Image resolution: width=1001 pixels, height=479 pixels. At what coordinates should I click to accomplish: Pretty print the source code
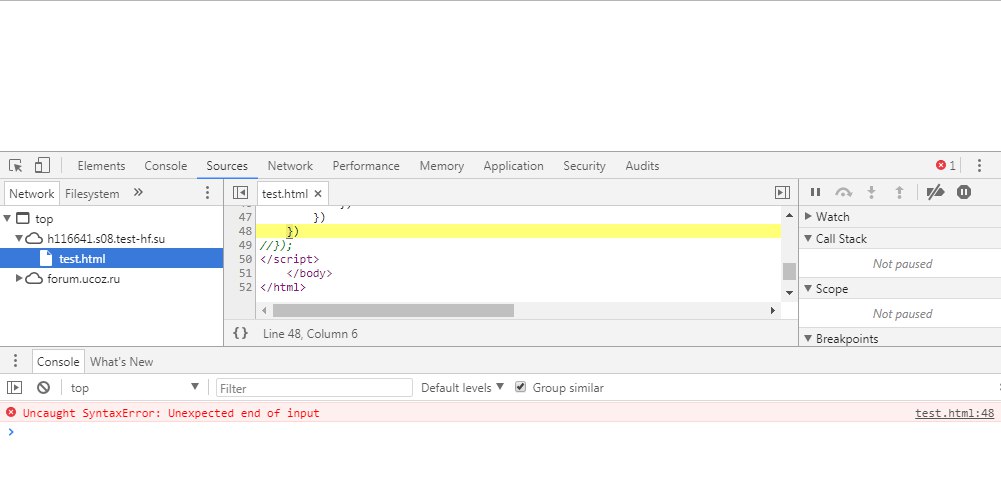pyautogui.click(x=240, y=333)
